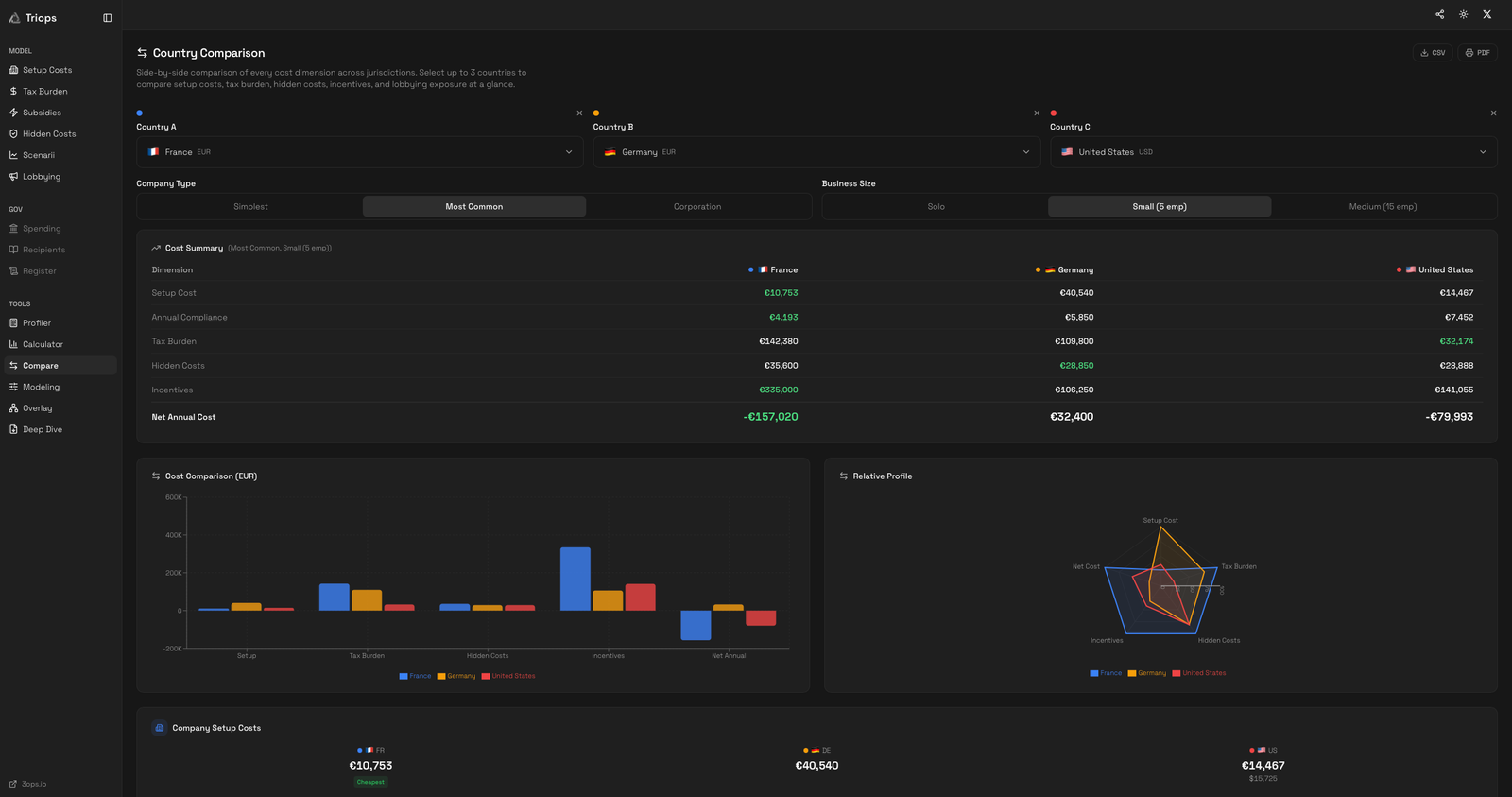Set business size to Medium (15 emp)
1512x797 pixels.
(x=1382, y=207)
